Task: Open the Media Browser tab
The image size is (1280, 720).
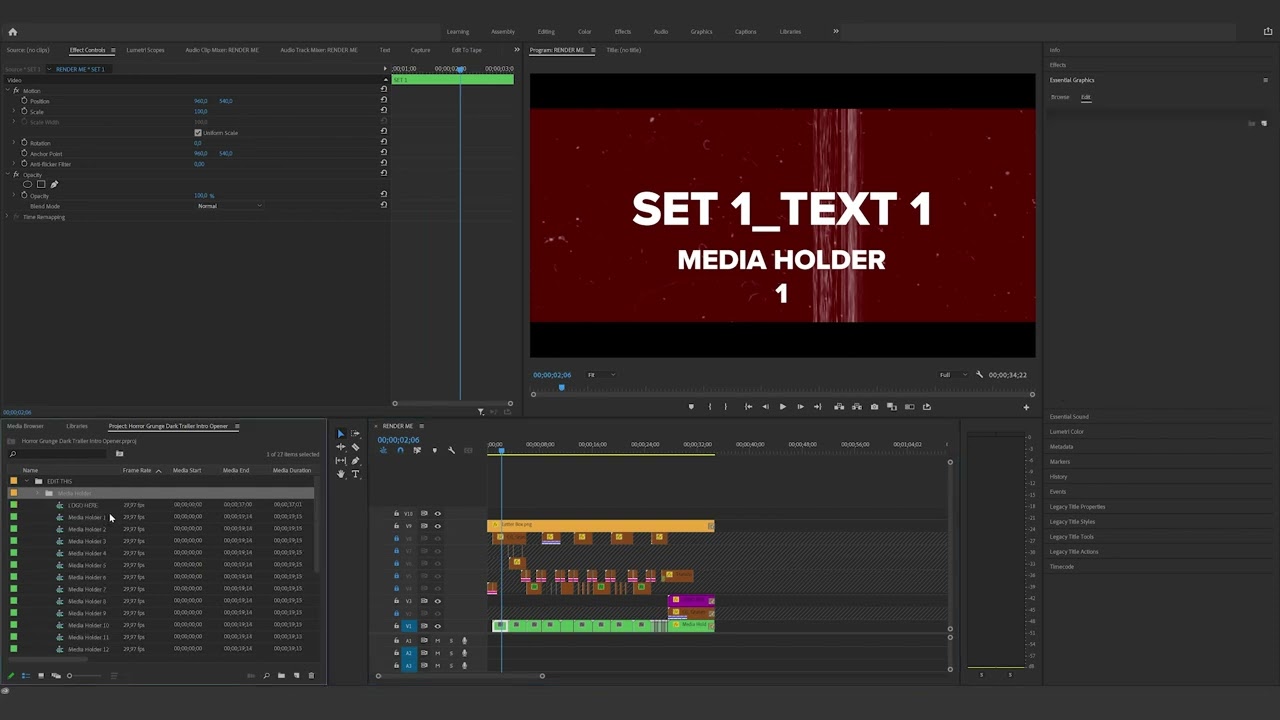Action: click(25, 426)
